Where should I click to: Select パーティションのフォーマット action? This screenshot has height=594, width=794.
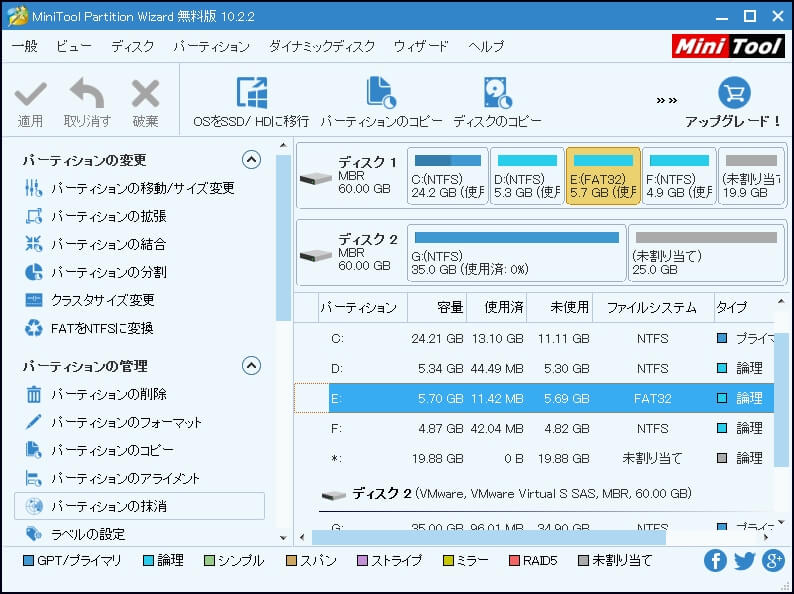pyautogui.click(x=114, y=422)
